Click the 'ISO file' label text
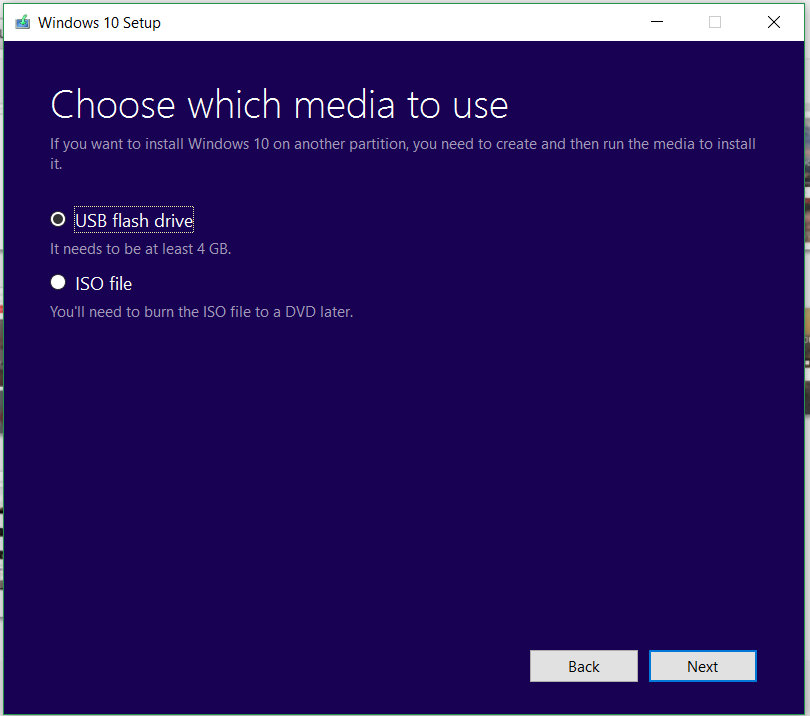810x716 pixels. (103, 284)
